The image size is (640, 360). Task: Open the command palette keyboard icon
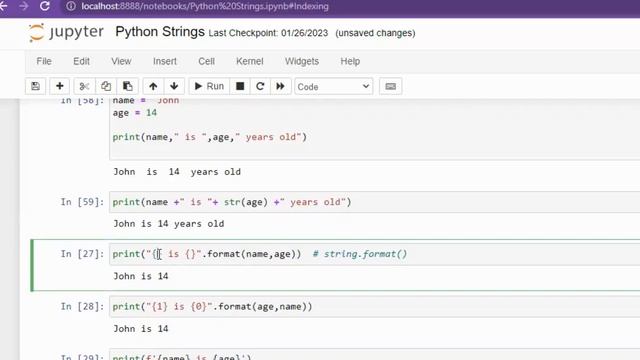click(391, 86)
